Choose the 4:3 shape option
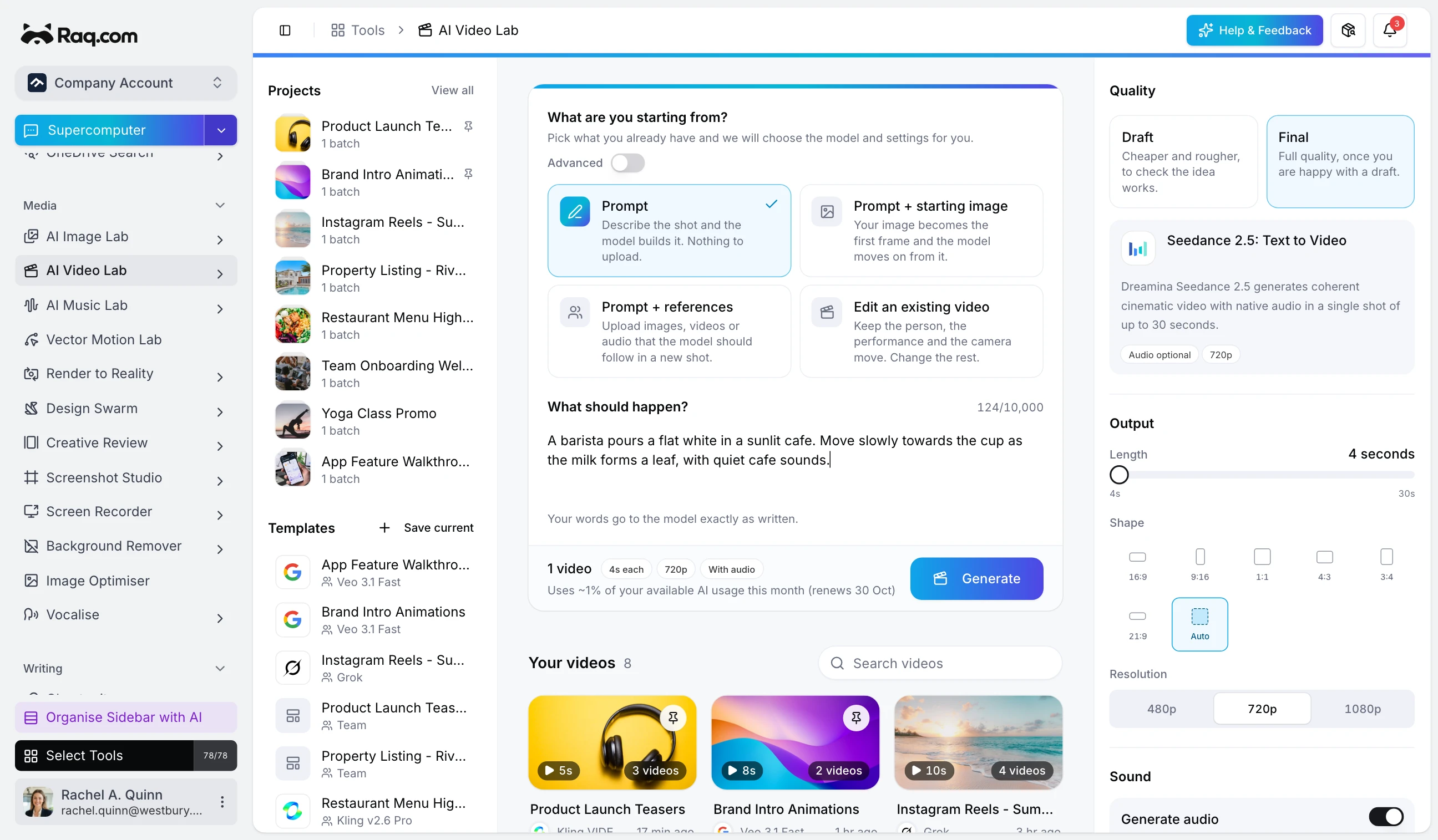 [1324, 564]
